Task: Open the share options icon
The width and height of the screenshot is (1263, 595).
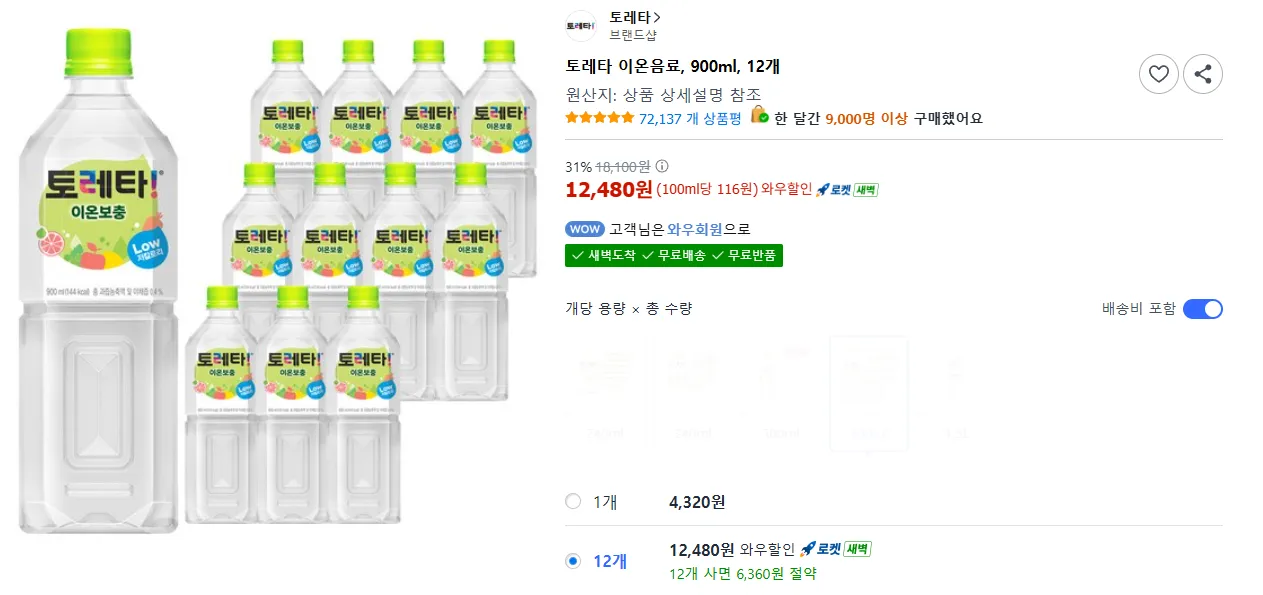Action: [1203, 74]
